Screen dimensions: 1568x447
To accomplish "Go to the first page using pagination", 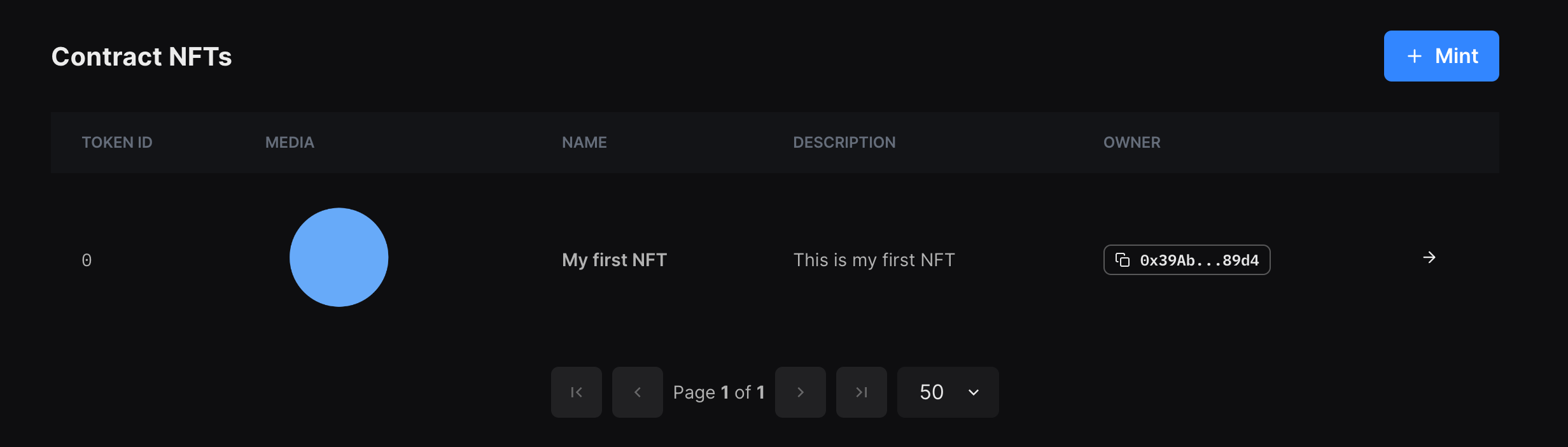I will pyautogui.click(x=576, y=392).
